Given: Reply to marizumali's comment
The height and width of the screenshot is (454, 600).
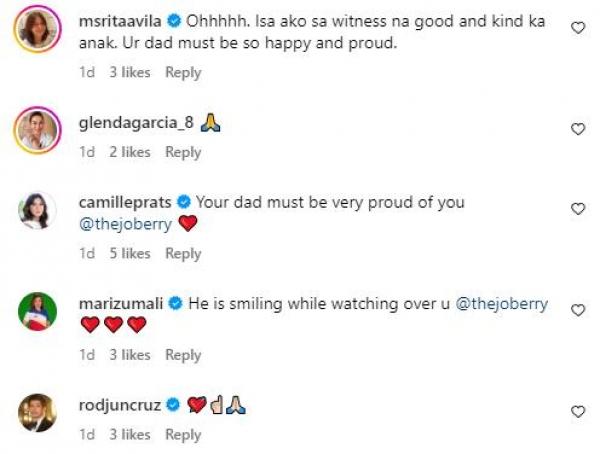Looking at the screenshot, I should tap(183, 355).
